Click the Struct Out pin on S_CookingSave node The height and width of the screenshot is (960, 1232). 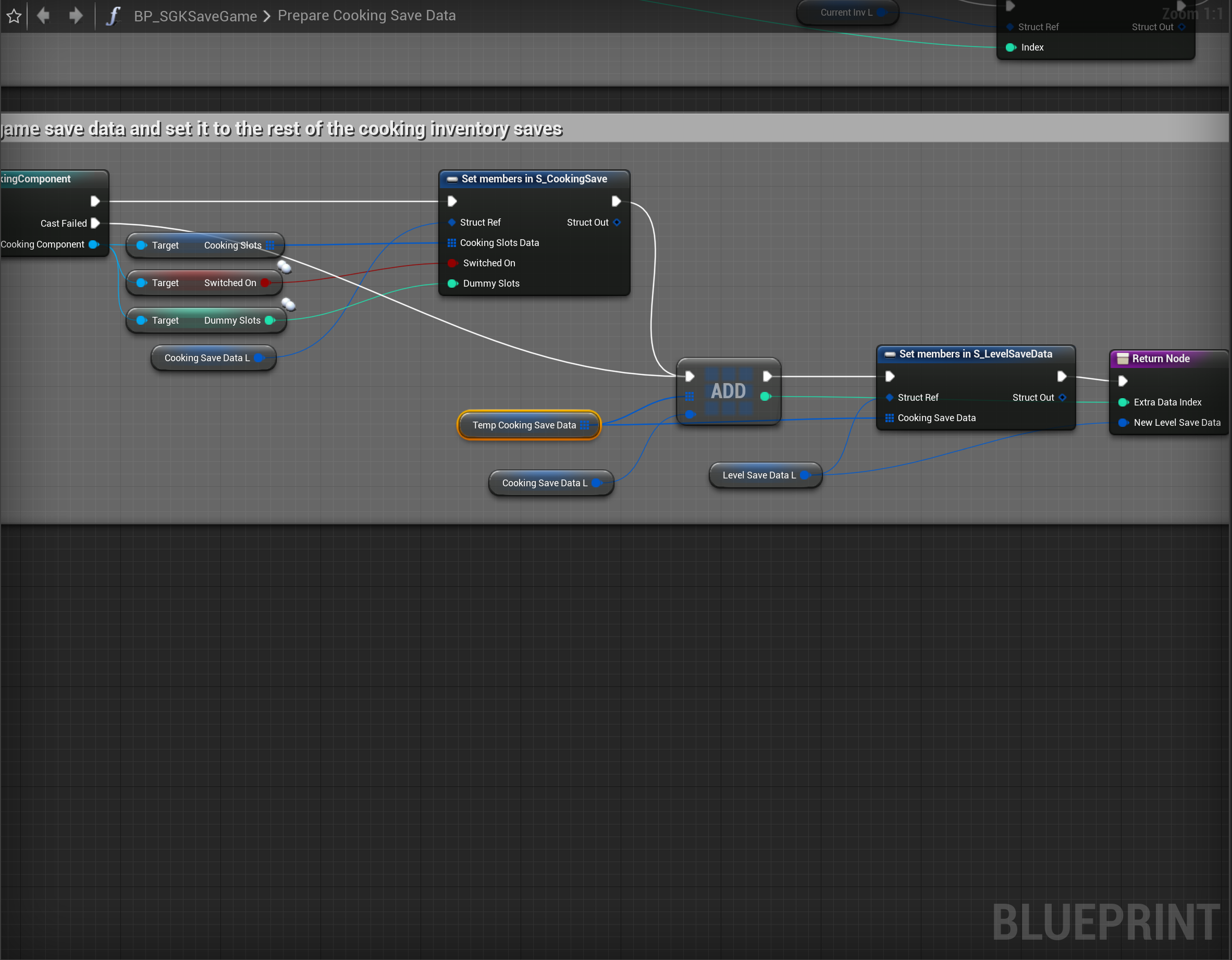point(617,223)
